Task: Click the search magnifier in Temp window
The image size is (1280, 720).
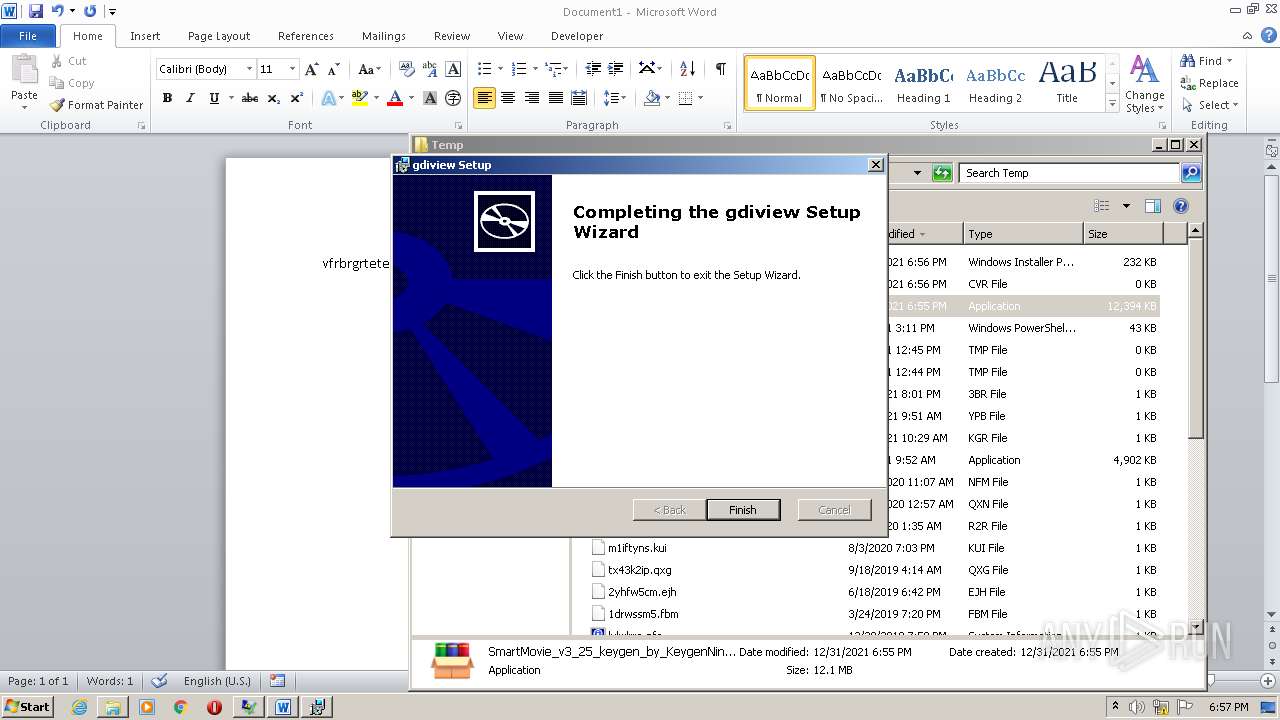Action: pyautogui.click(x=1190, y=173)
